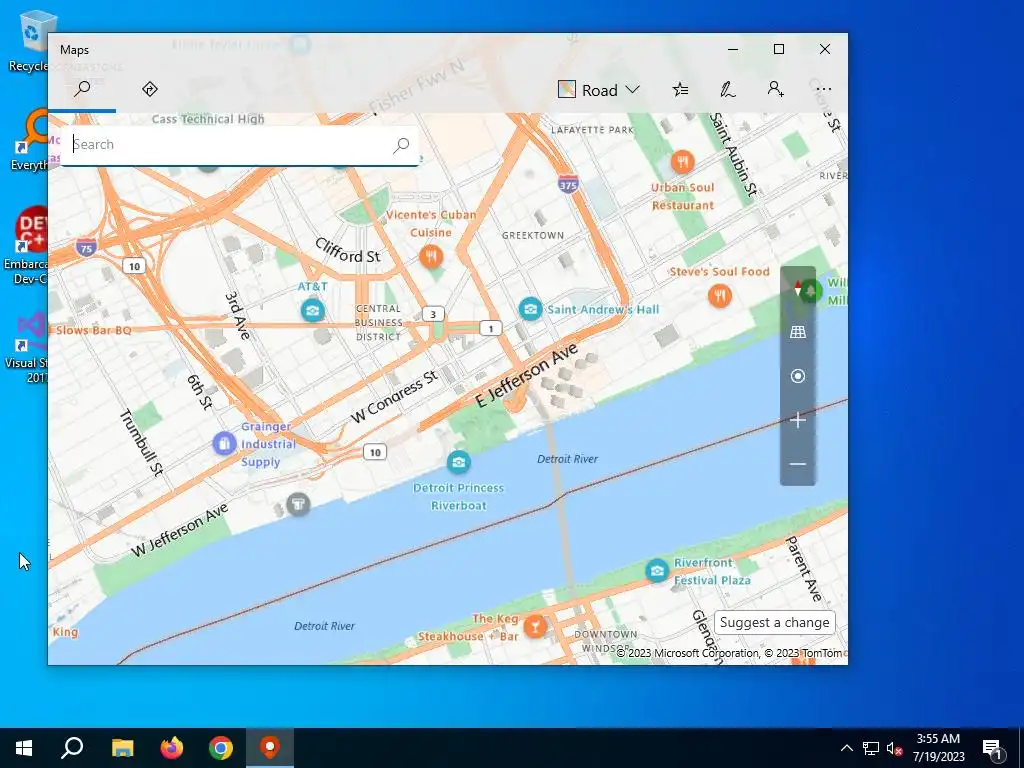Viewport: 1024px width, 768px height.
Task: Select Riverfront Festival Plaza pin
Action: pos(657,571)
